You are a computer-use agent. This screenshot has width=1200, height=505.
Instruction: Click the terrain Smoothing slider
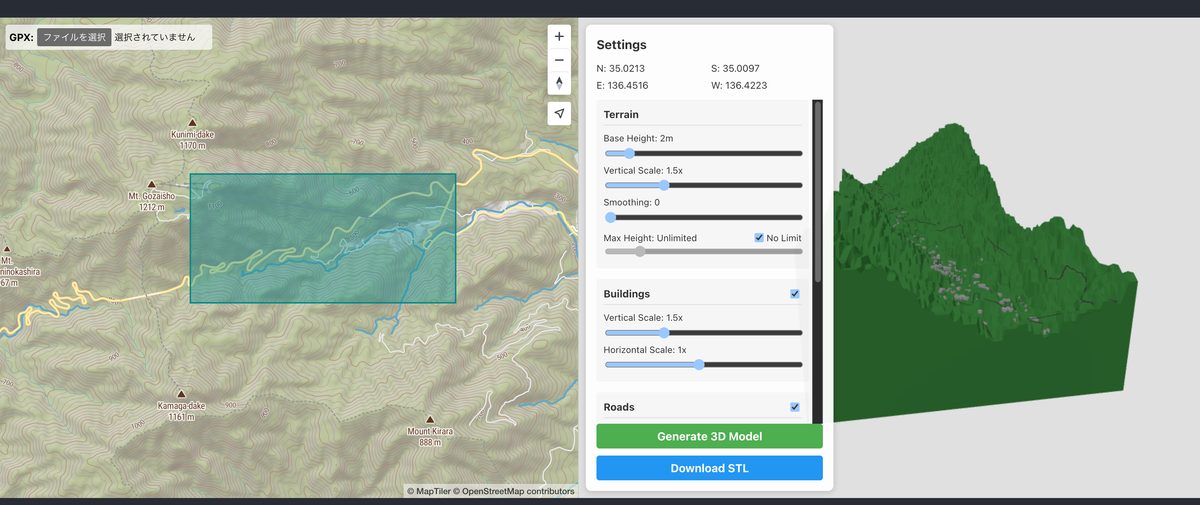[x=703, y=217]
